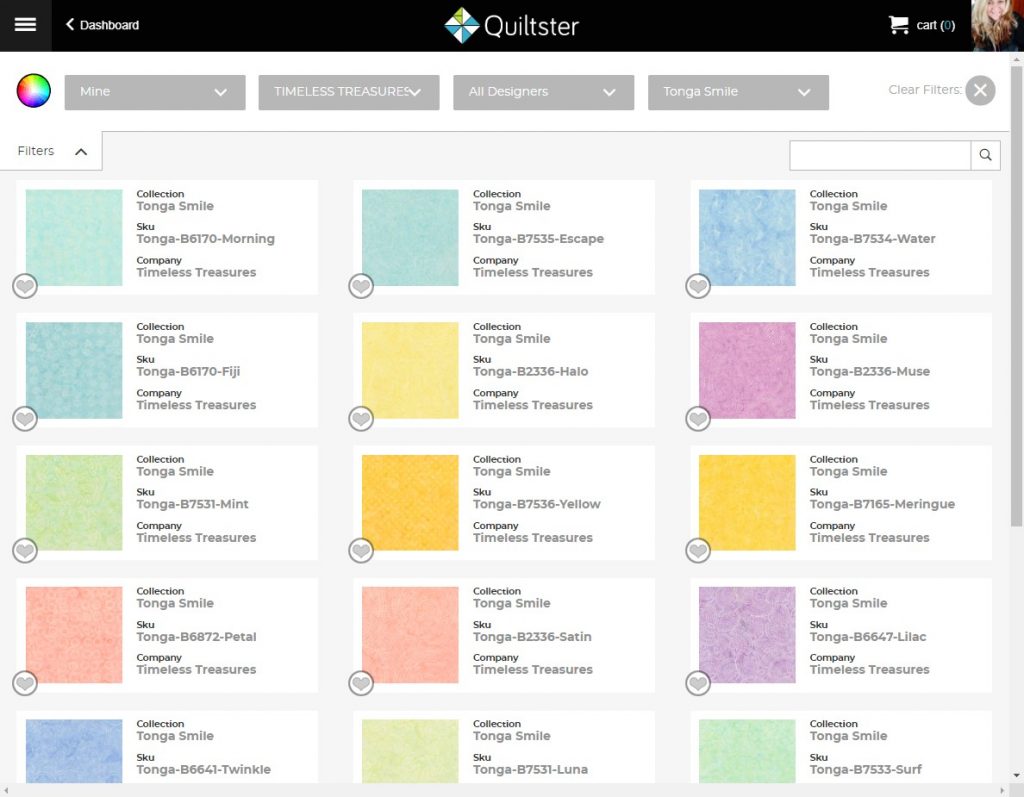This screenshot has width=1024, height=797.
Task: Click the scrollbar down arrow
Action: (x=1016, y=776)
